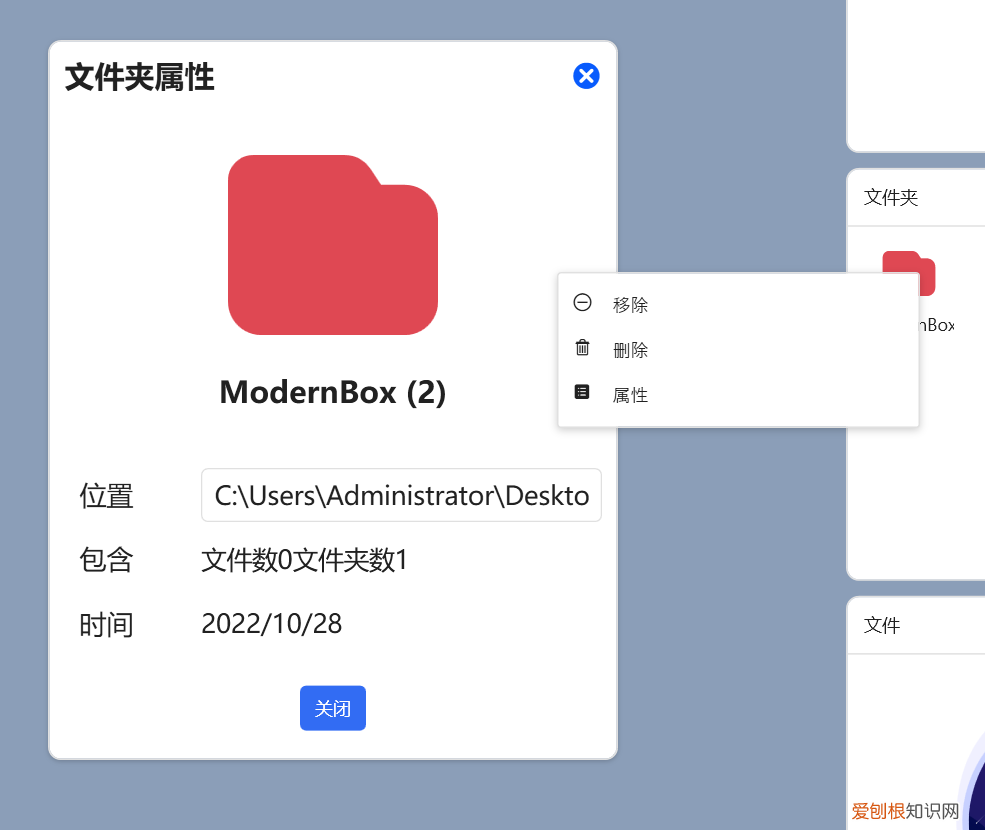
Task: Choose 移除 from the context menu
Action: [x=631, y=304]
